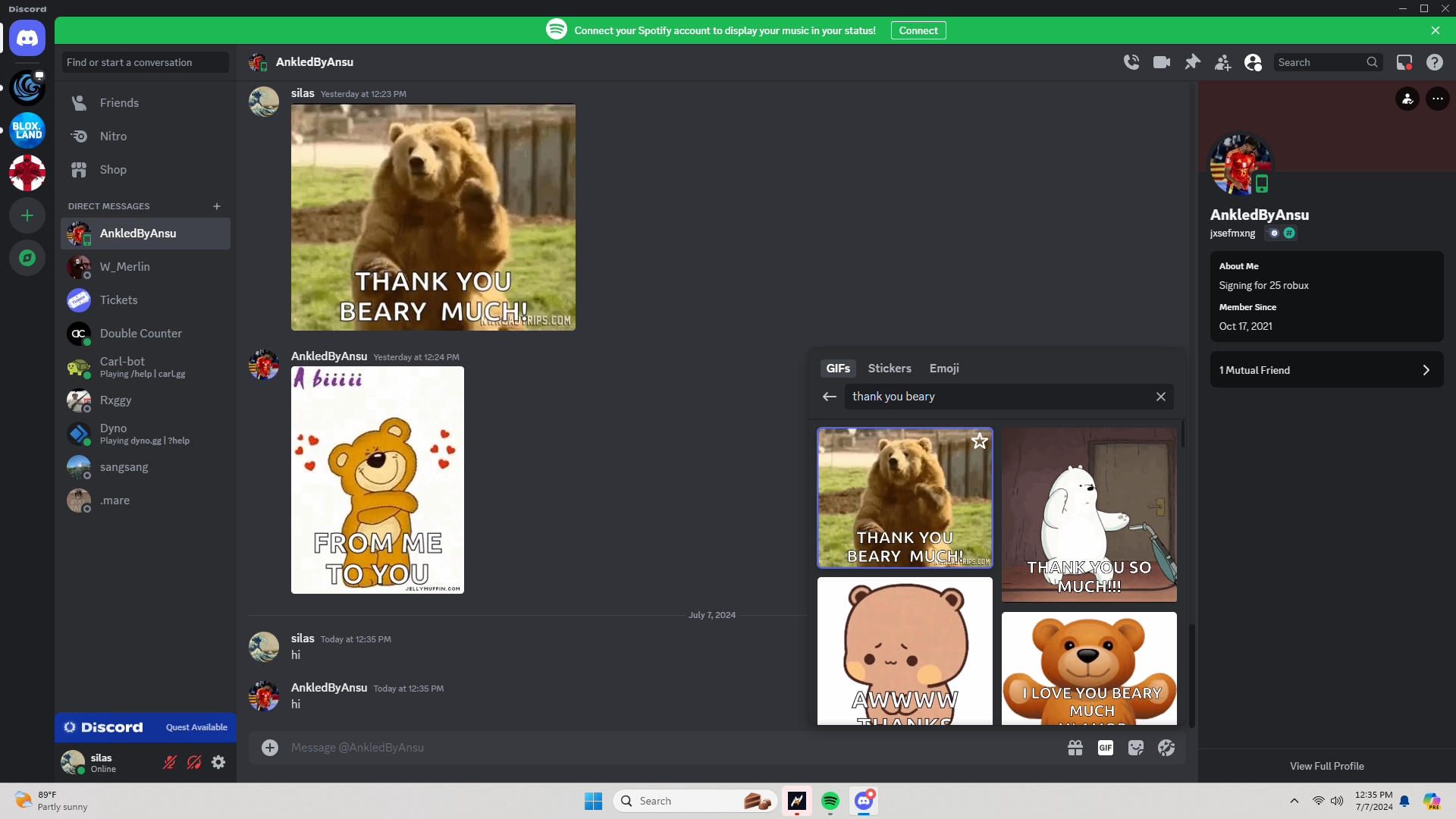Show hidden system tray icons
Viewport: 1456px width, 819px height.
coord(1294,801)
